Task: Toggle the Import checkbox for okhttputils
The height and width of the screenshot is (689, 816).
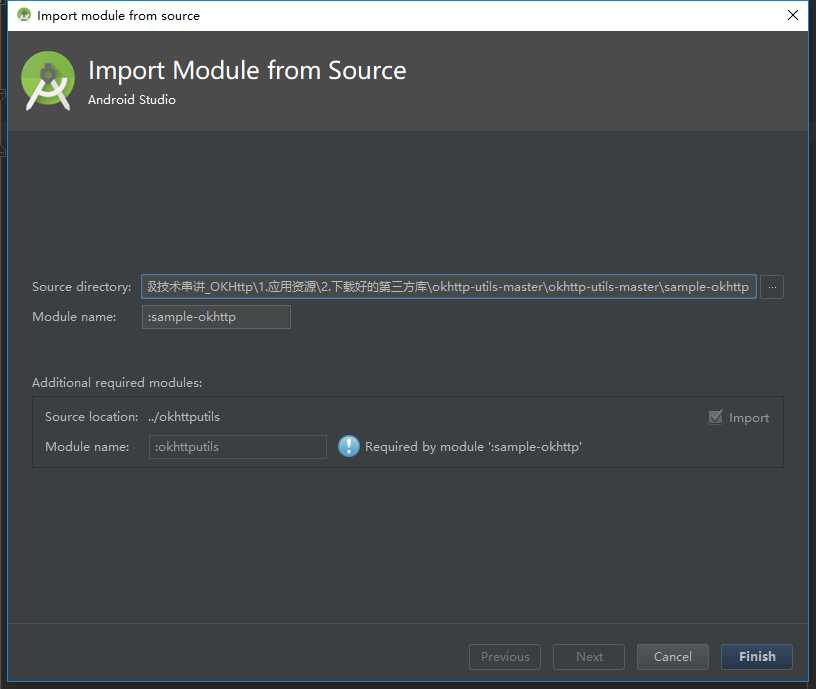Action: point(715,417)
